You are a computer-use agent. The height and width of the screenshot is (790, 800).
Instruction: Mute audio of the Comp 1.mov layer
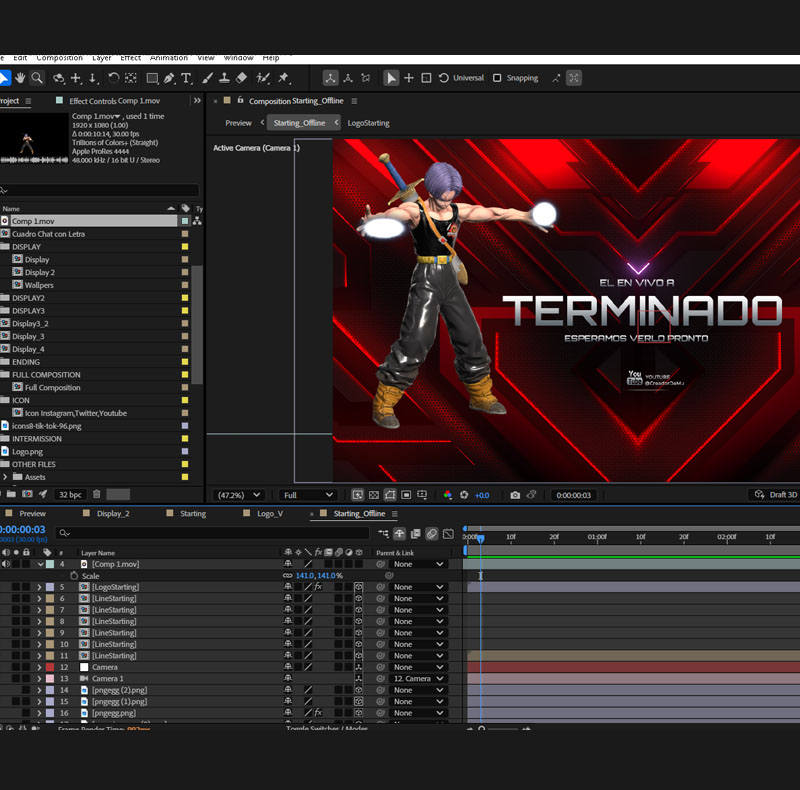pyautogui.click(x=6, y=564)
